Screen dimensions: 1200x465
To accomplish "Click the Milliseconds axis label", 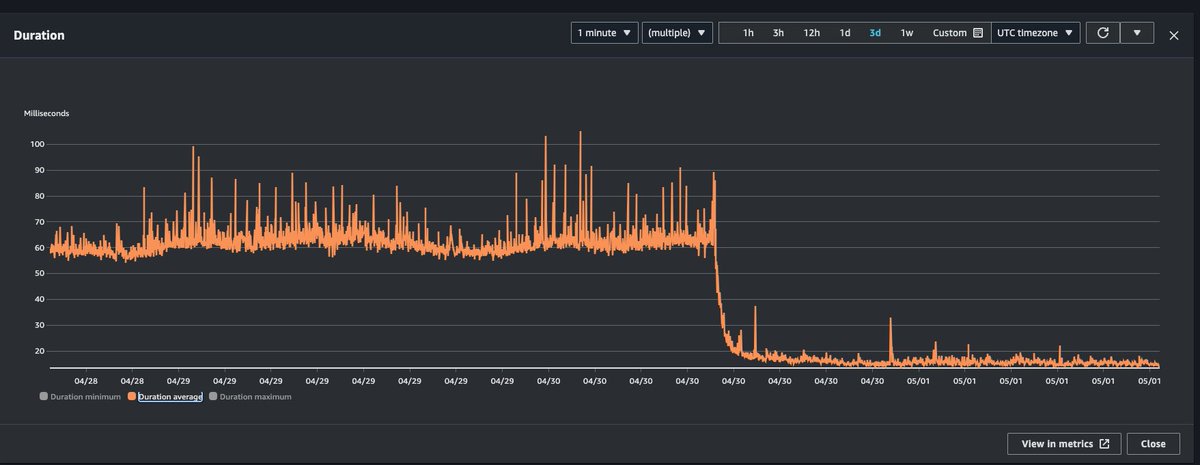I will click(x=47, y=113).
